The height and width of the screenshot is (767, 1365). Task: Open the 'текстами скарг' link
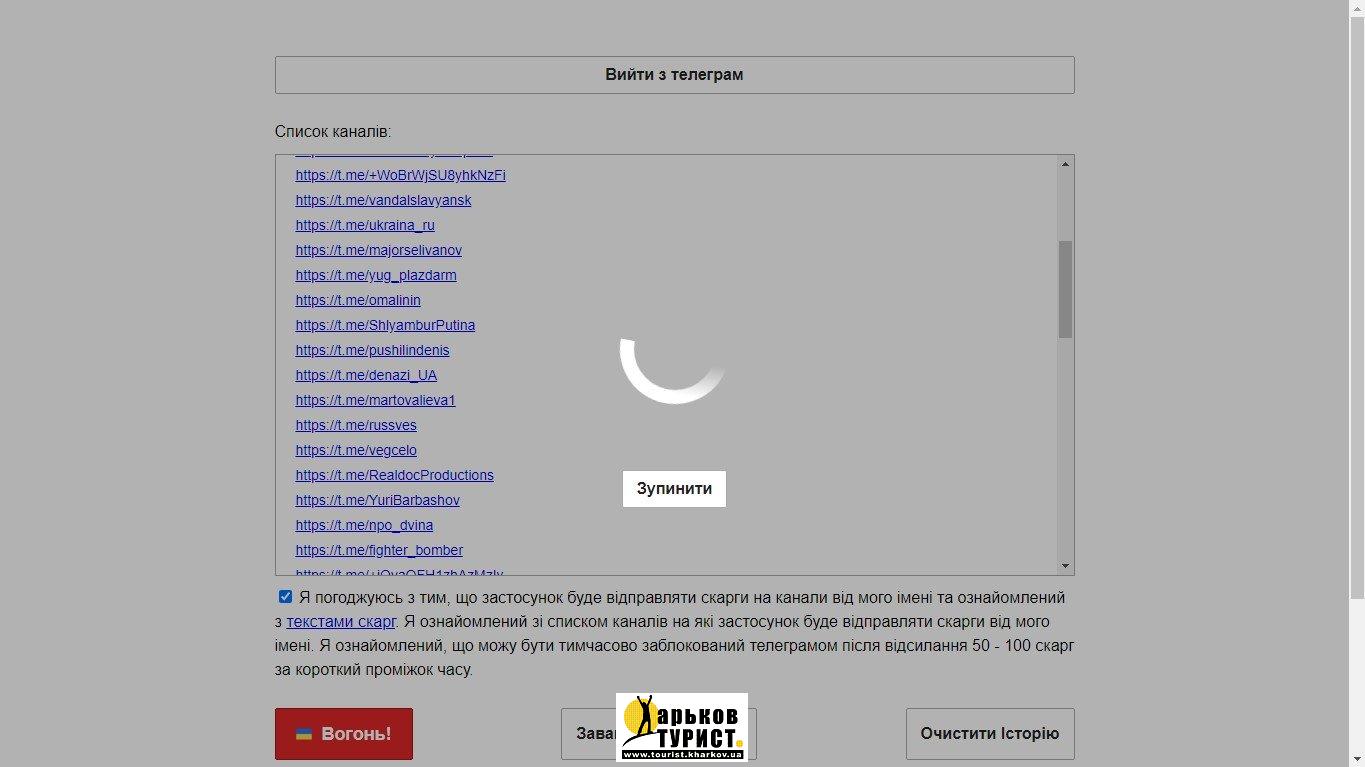[x=341, y=622]
